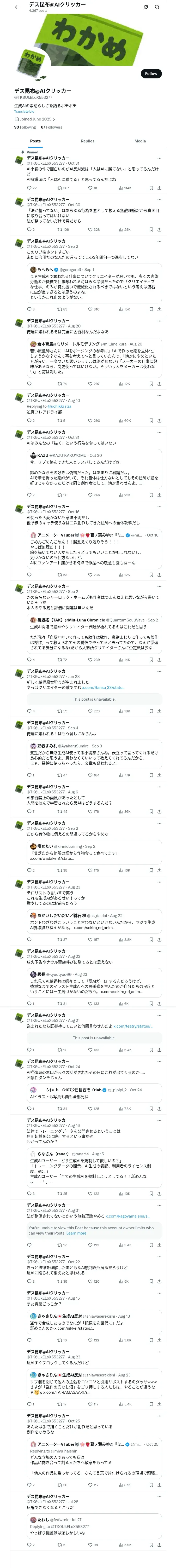Click the back arrow at top
The image size is (176, 1568).
[x=17, y=7]
